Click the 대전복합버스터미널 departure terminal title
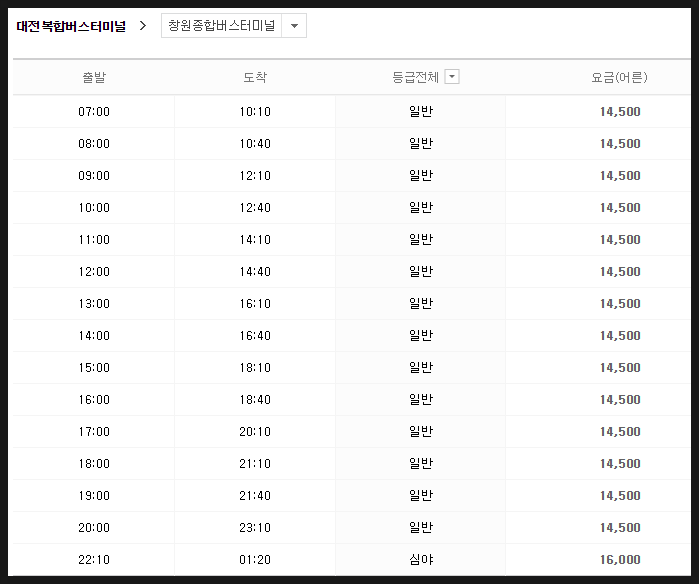This screenshot has width=699, height=584. tap(71, 26)
